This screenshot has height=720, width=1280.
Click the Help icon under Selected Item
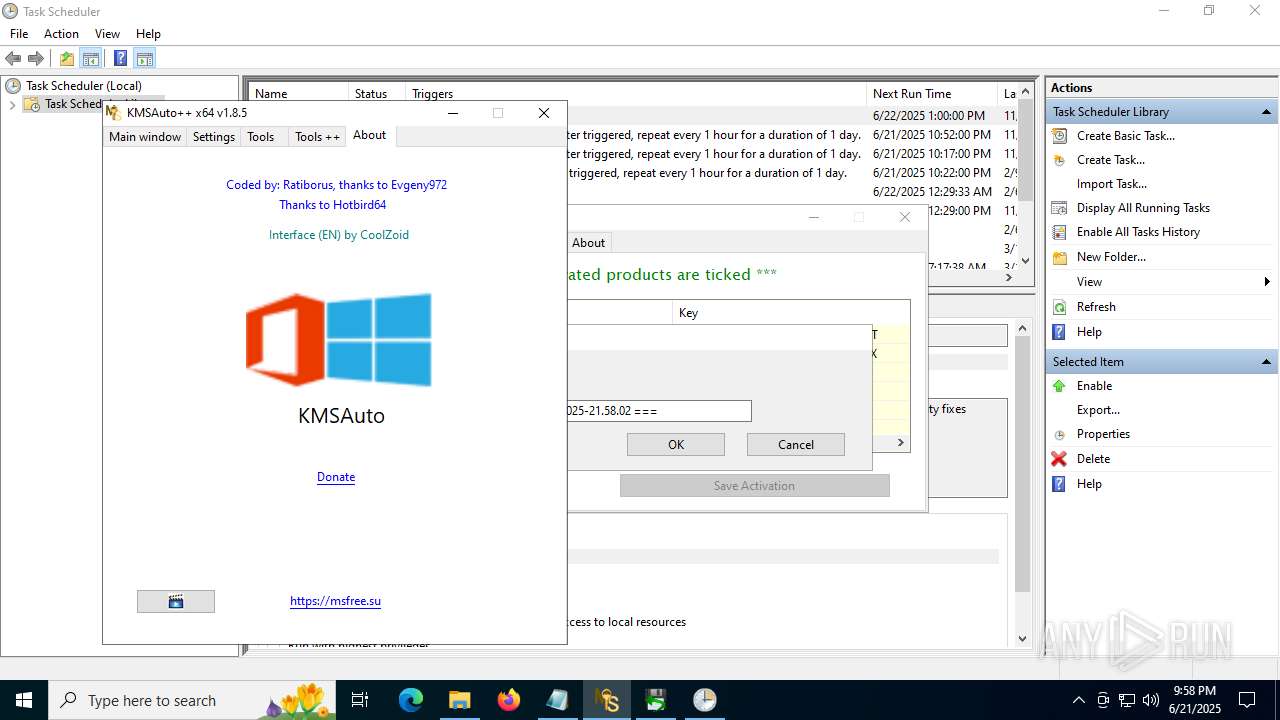pyautogui.click(x=1059, y=484)
